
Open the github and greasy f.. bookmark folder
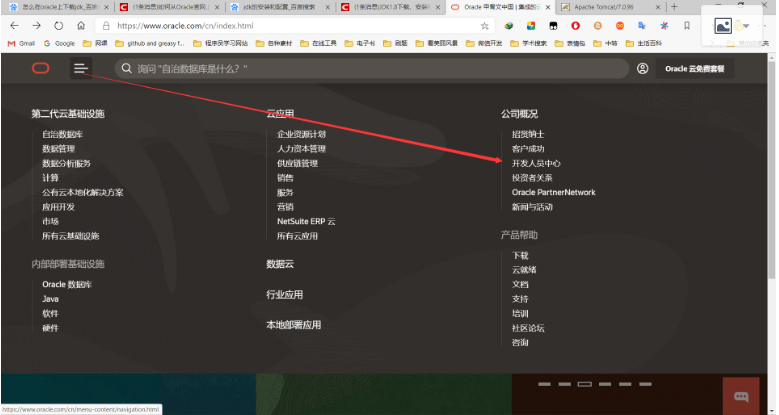click(x=150, y=43)
